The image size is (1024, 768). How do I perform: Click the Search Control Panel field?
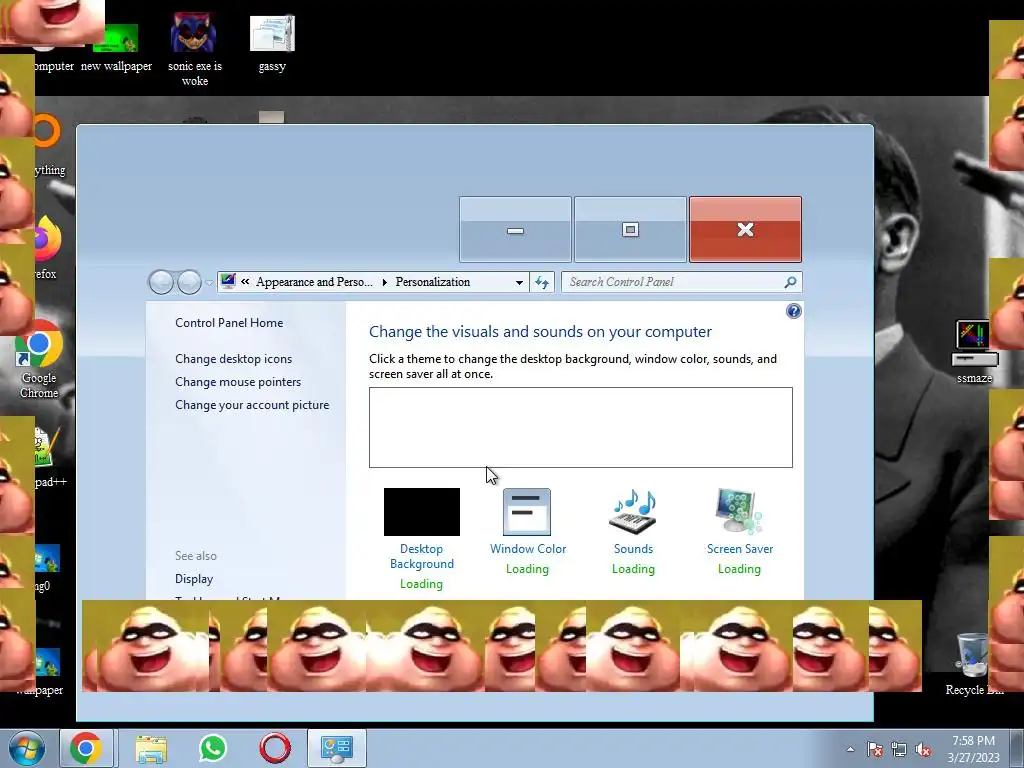(682, 282)
